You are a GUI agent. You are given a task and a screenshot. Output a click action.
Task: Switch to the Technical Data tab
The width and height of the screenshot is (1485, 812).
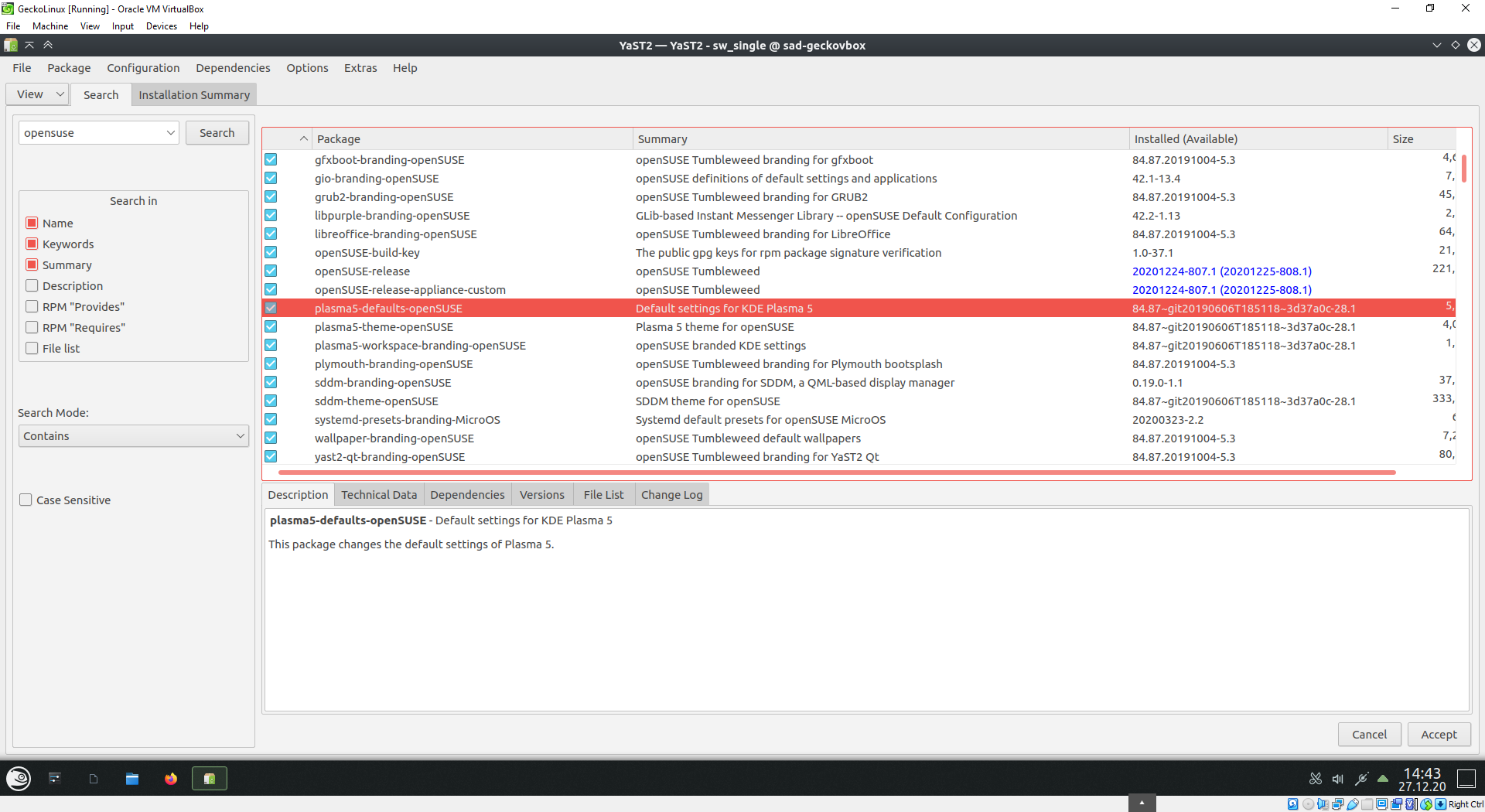(379, 495)
